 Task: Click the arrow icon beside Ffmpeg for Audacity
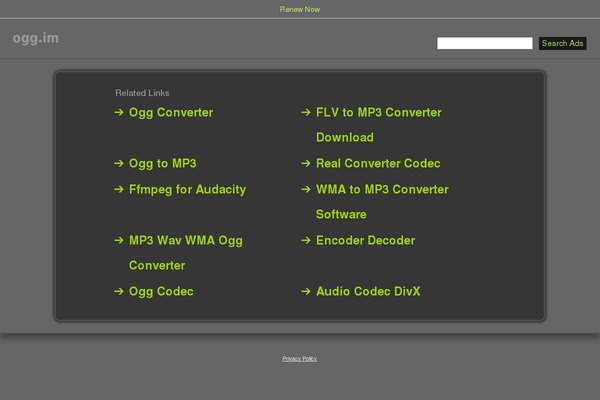coord(119,189)
